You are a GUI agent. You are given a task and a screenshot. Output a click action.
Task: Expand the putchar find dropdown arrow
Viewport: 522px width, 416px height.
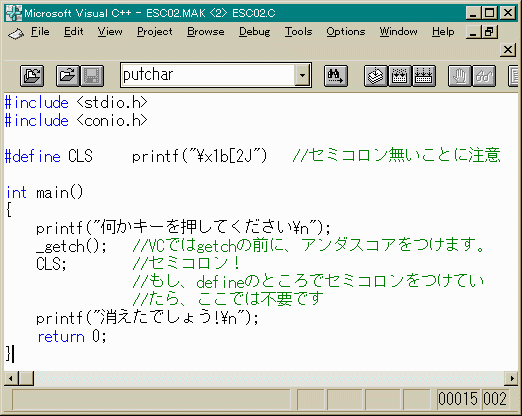302,75
